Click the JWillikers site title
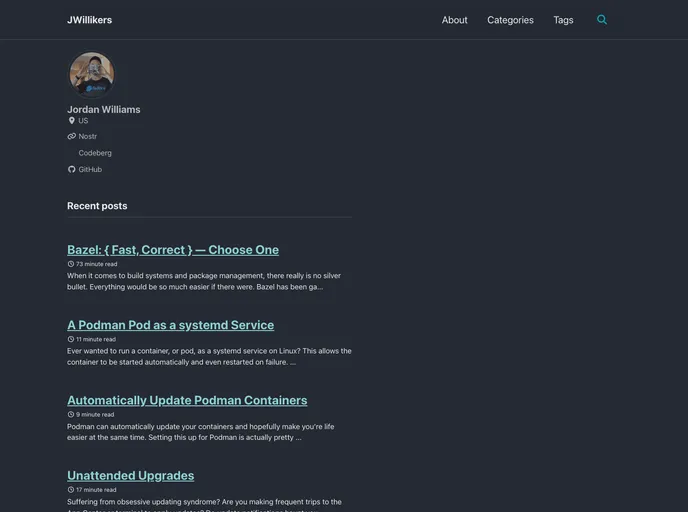 click(89, 20)
